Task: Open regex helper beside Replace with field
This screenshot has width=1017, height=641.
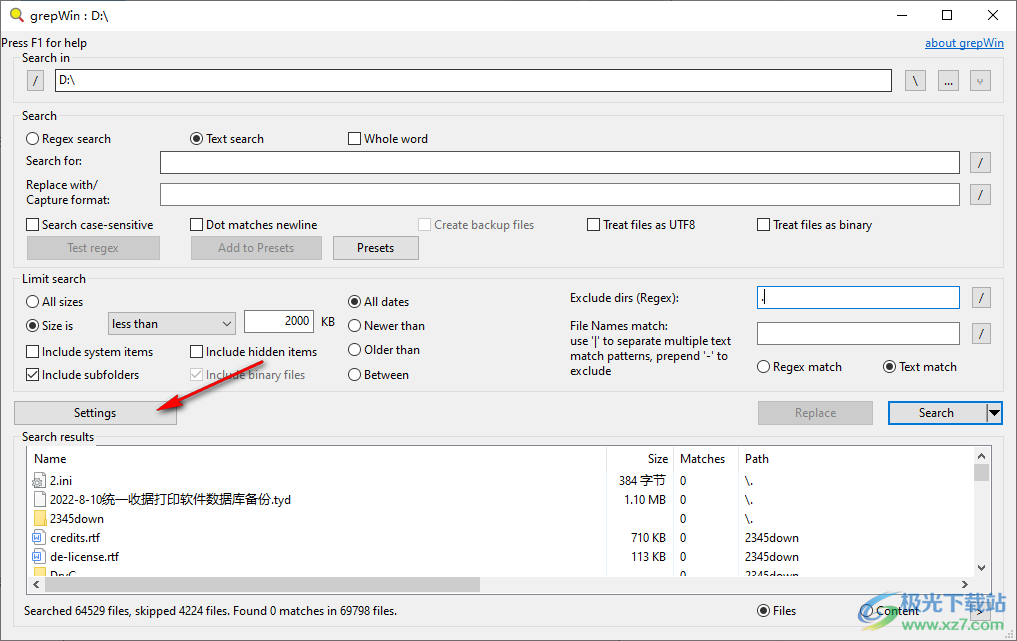Action: click(980, 193)
